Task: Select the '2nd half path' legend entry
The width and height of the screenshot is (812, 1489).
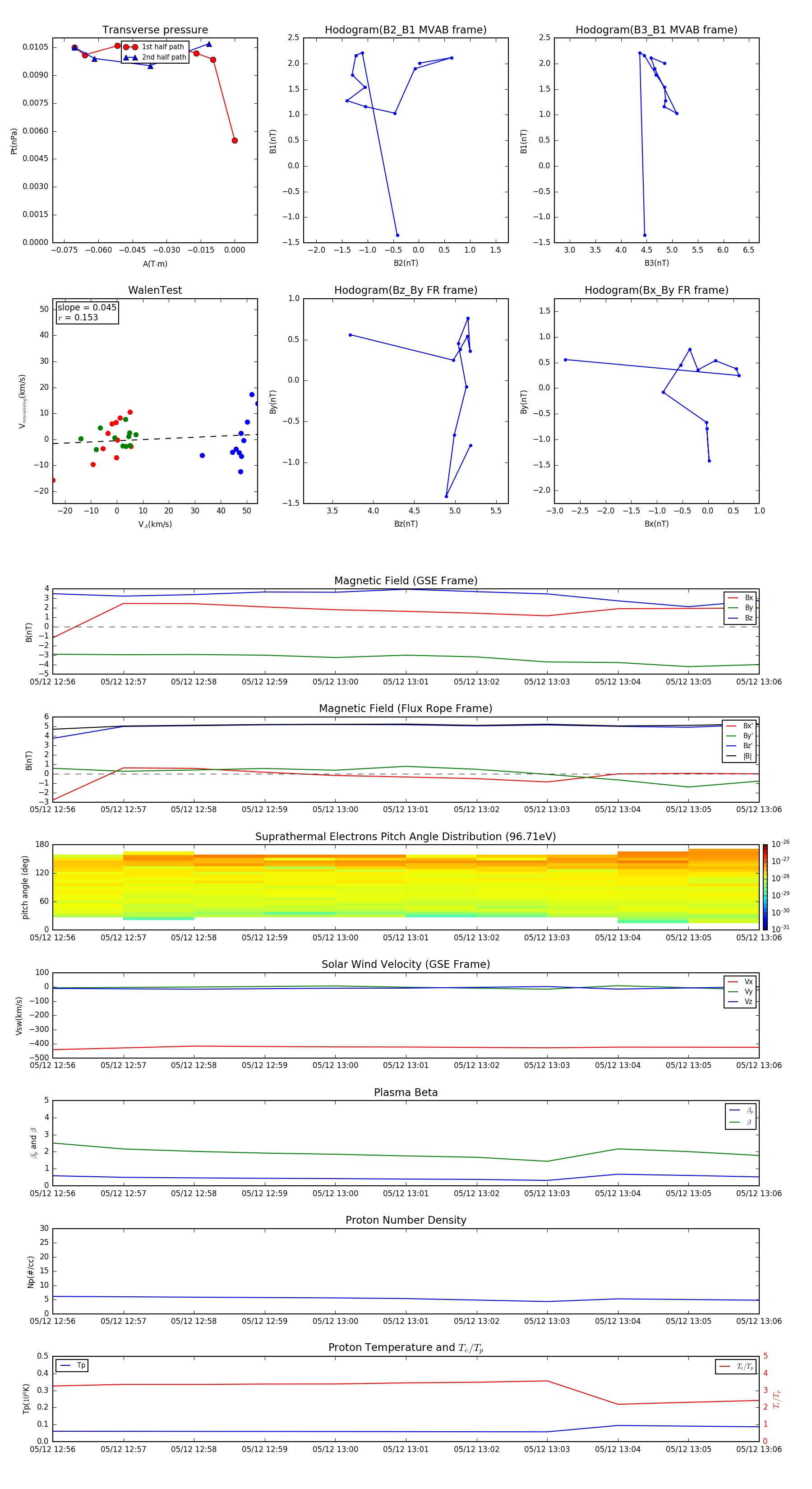Action: coord(155,57)
